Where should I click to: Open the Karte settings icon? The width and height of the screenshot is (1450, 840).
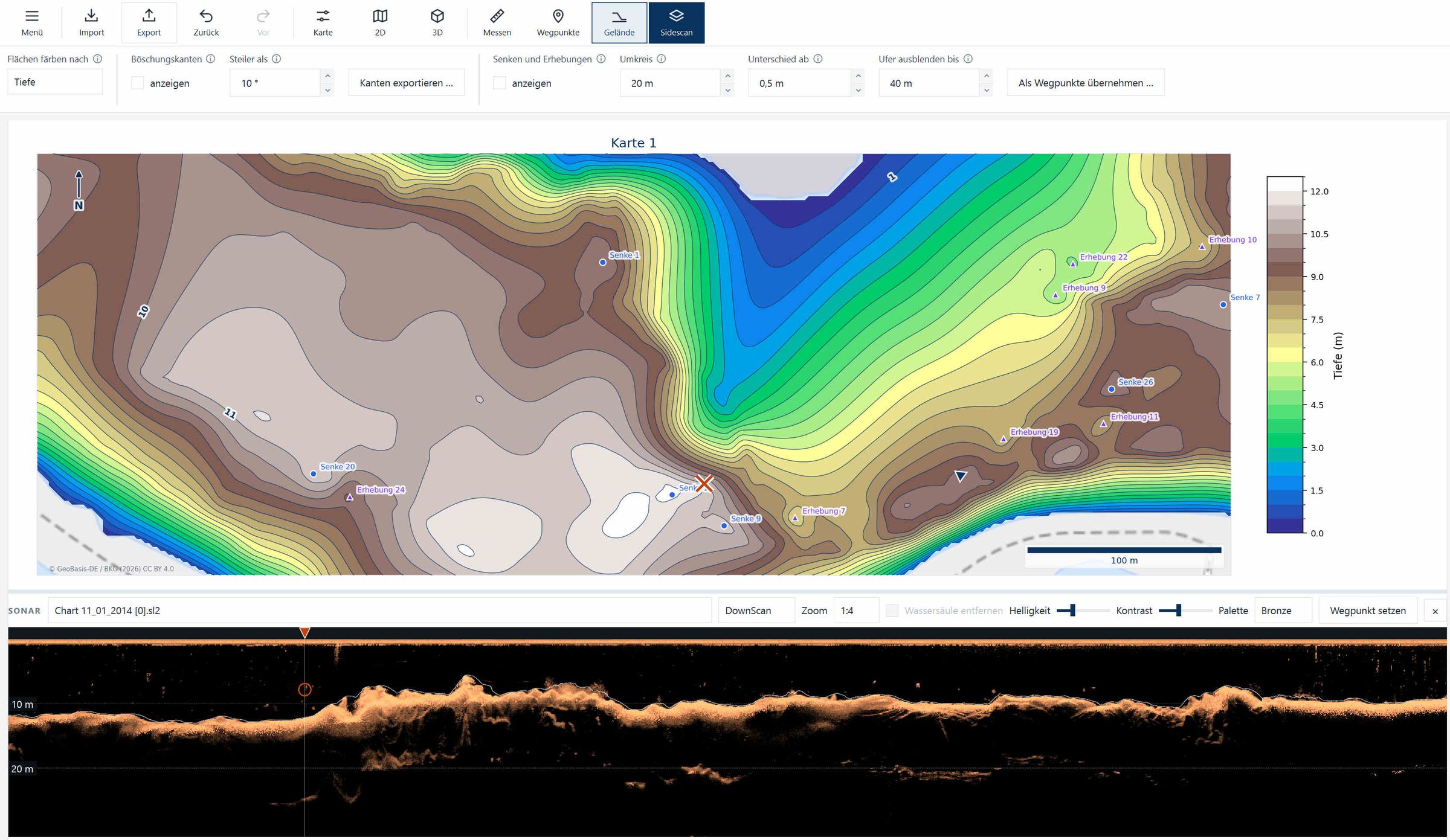coord(323,23)
